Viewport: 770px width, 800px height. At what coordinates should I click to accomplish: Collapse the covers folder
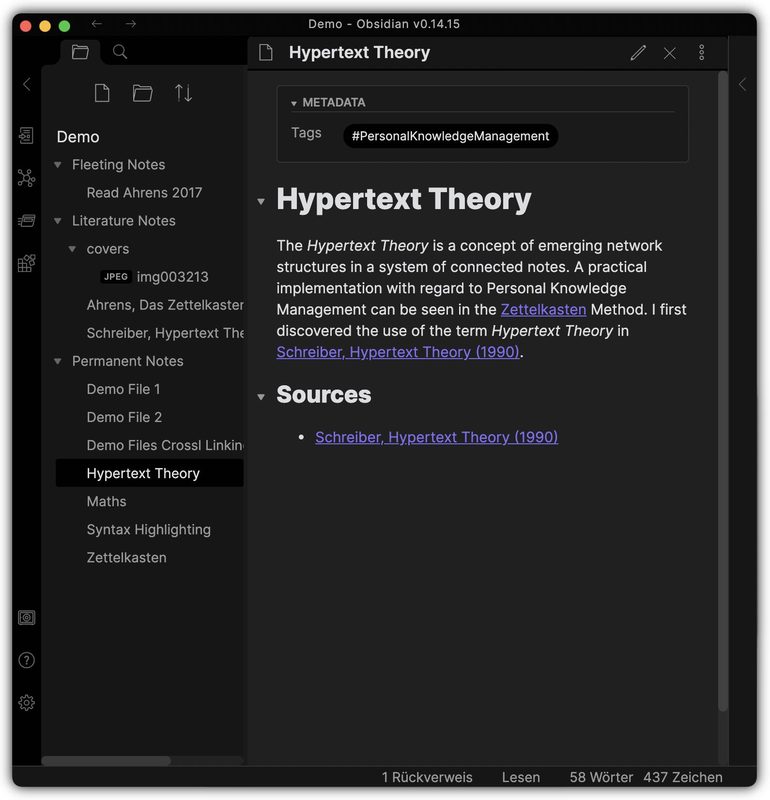coord(72,249)
